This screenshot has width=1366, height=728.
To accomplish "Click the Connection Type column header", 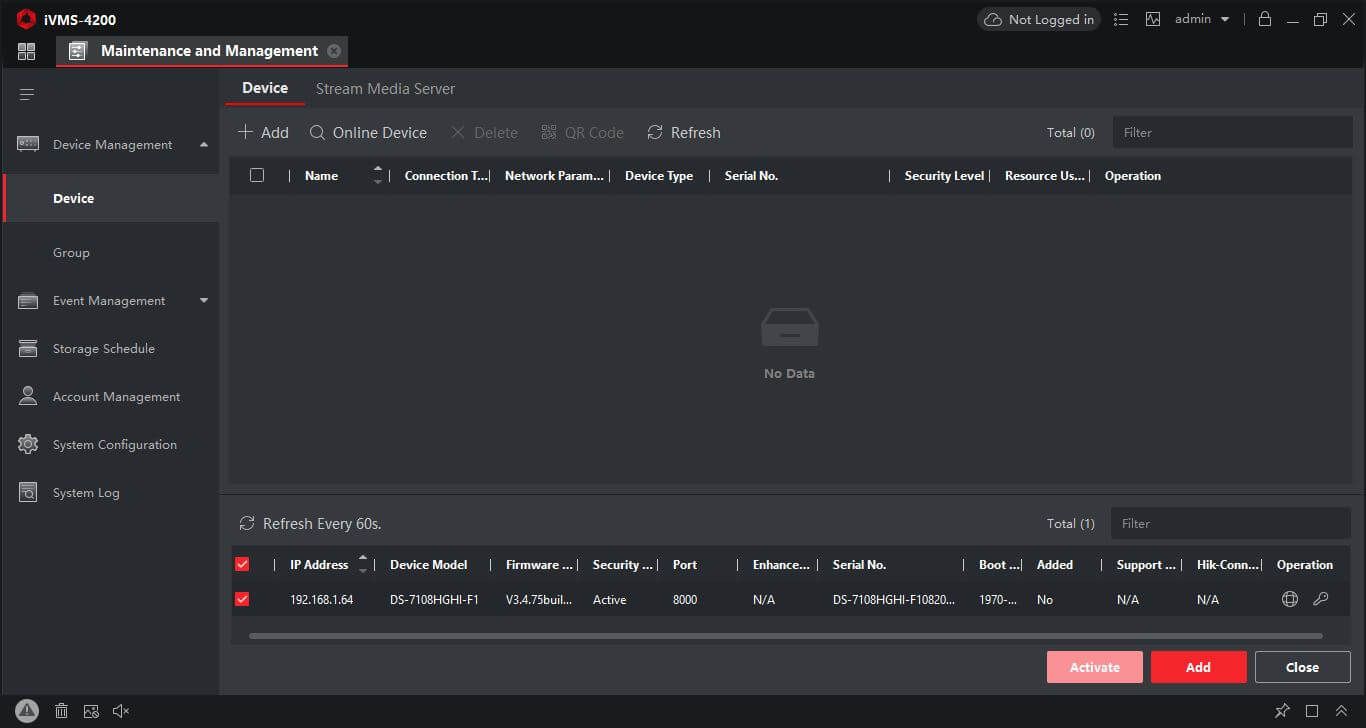I will (x=446, y=176).
